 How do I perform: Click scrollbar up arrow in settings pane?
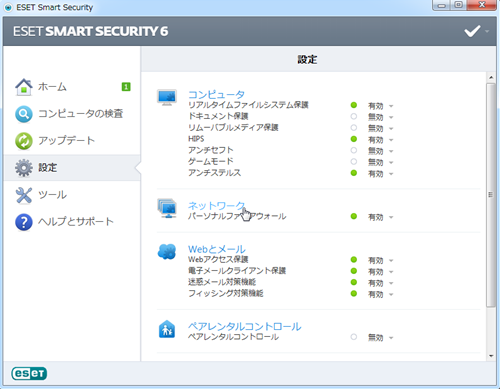pyautogui.click(x=491, y=77)
